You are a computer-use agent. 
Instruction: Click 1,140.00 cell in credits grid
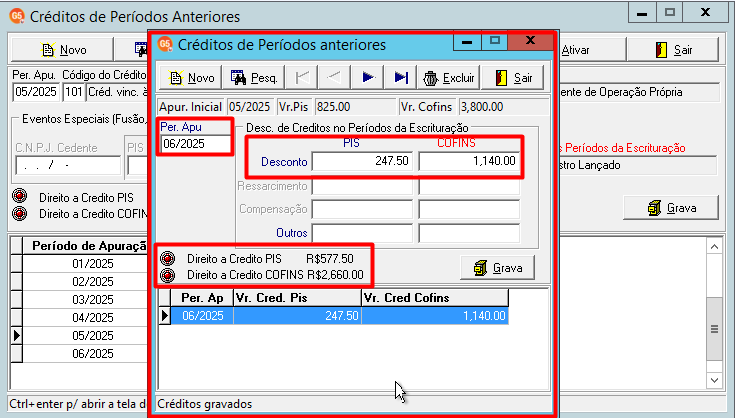click(x=435, y=316)
